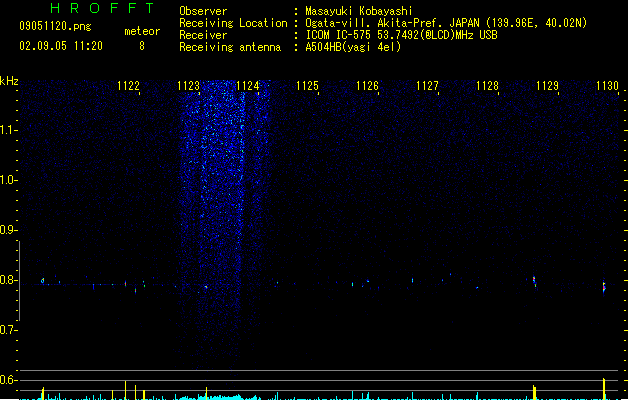629x400 pixels.
Task: Click the tall yellow spike below 1130
Action: click(604, 389)
